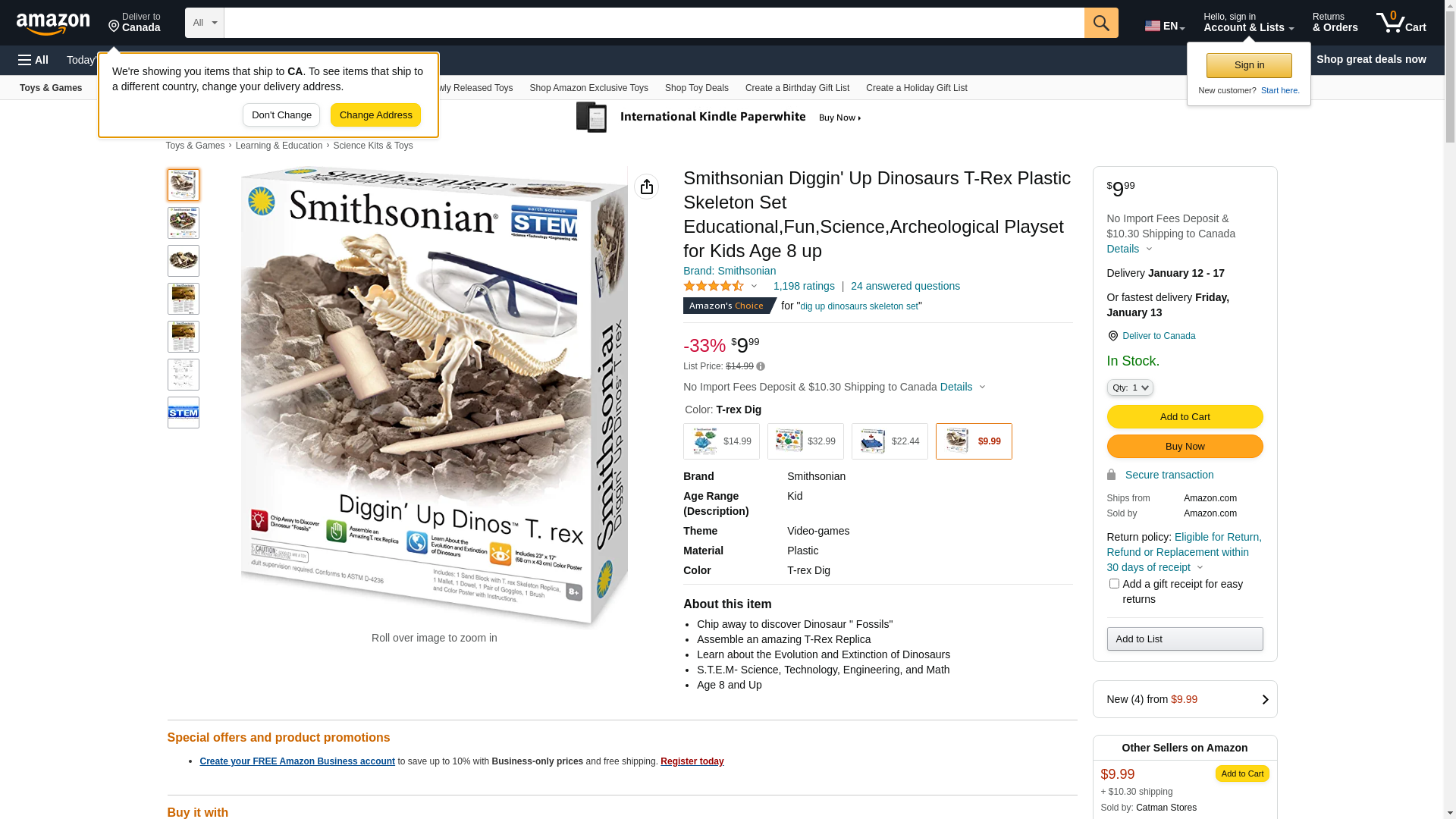Expand the EN language selector
Screen dimensions: 1456x819
pyautogui.click(x=1165, y=26)
